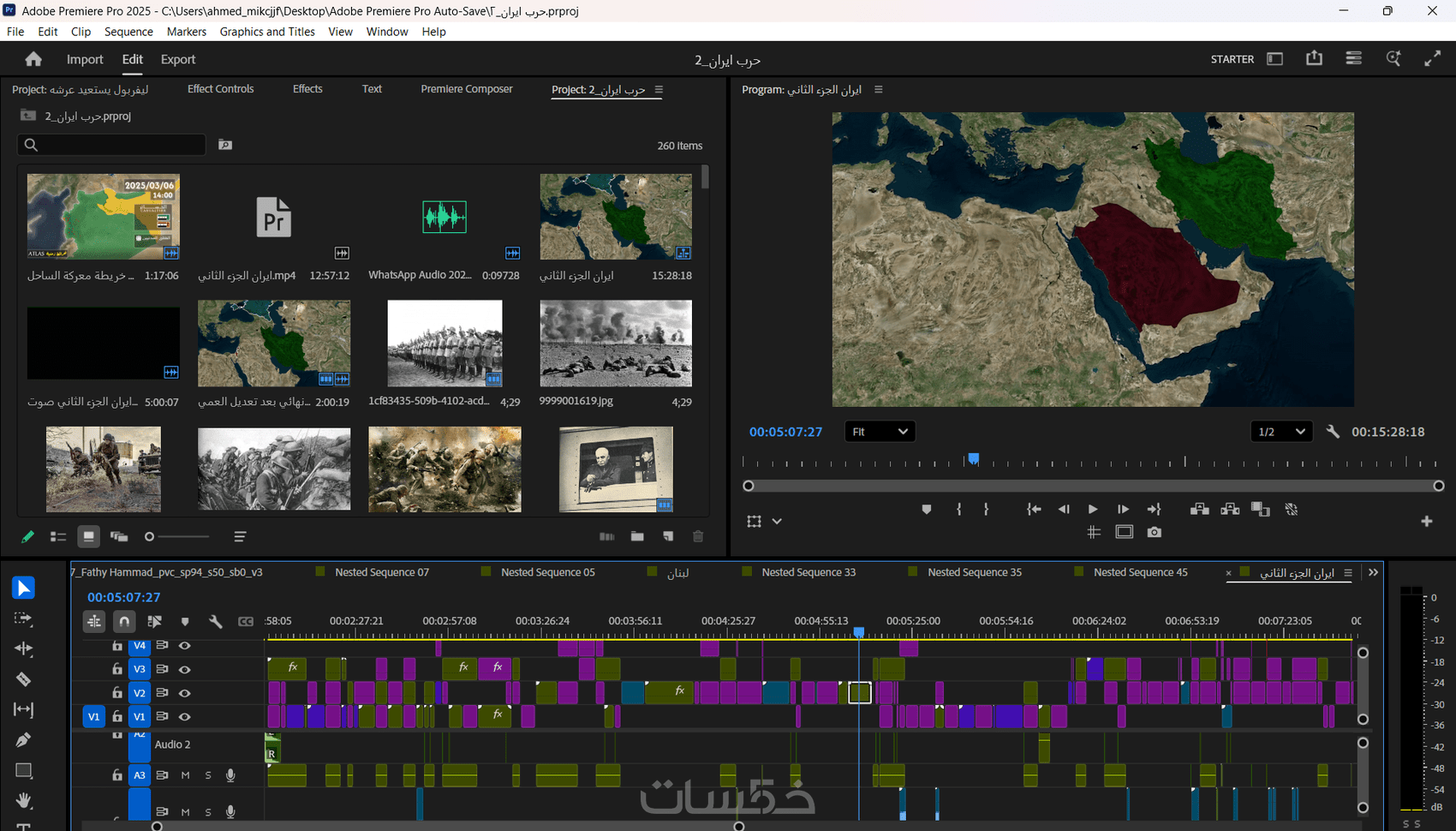Click the Import workspace button
The width and height of the screenshot is (1456, 831).
pos(85,59)
